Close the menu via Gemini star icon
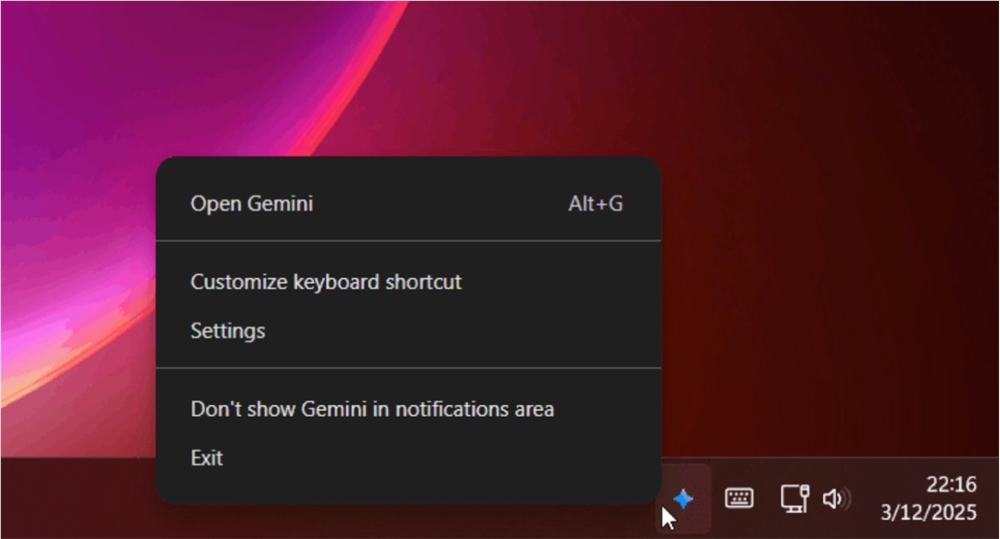The width and height of the screenshot is (1000, 539). tap(684, 498)
